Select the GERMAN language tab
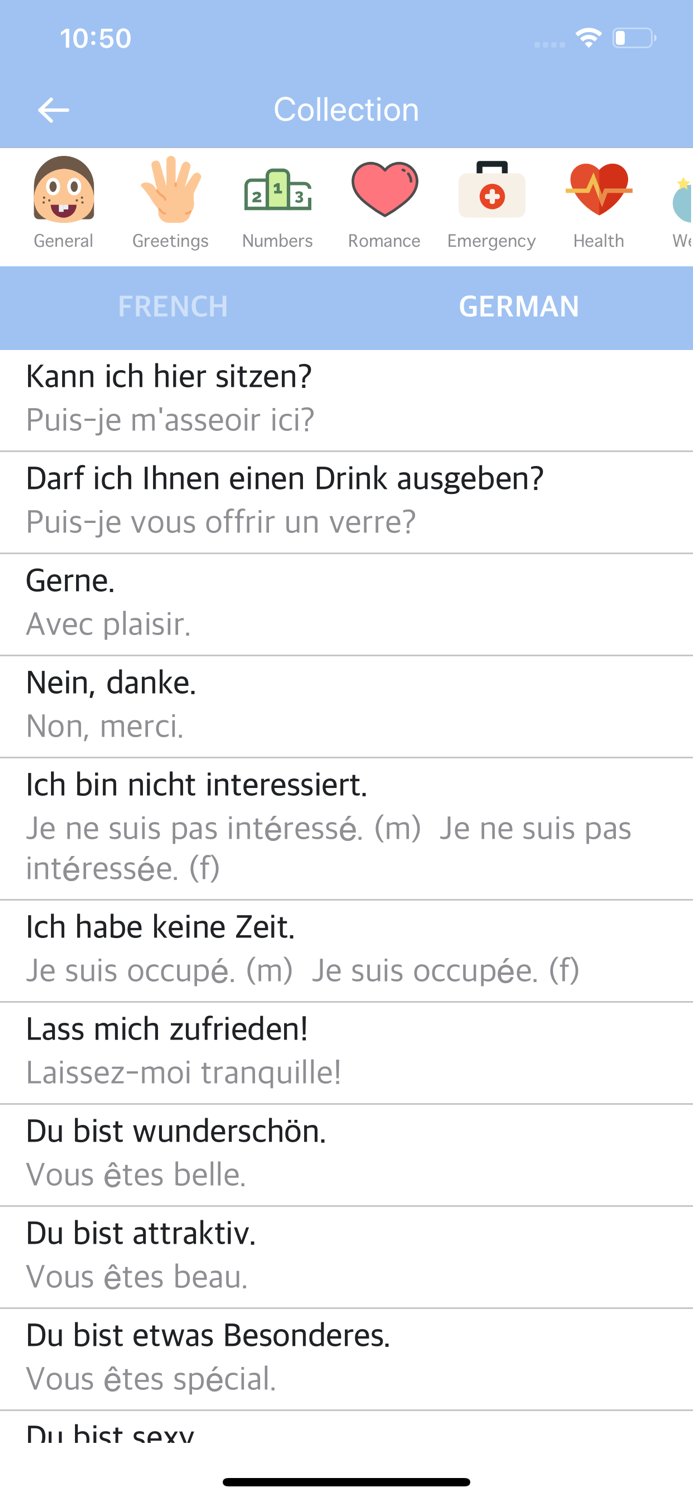Viewport: 693px width, 1500px height. pos(519,307)
